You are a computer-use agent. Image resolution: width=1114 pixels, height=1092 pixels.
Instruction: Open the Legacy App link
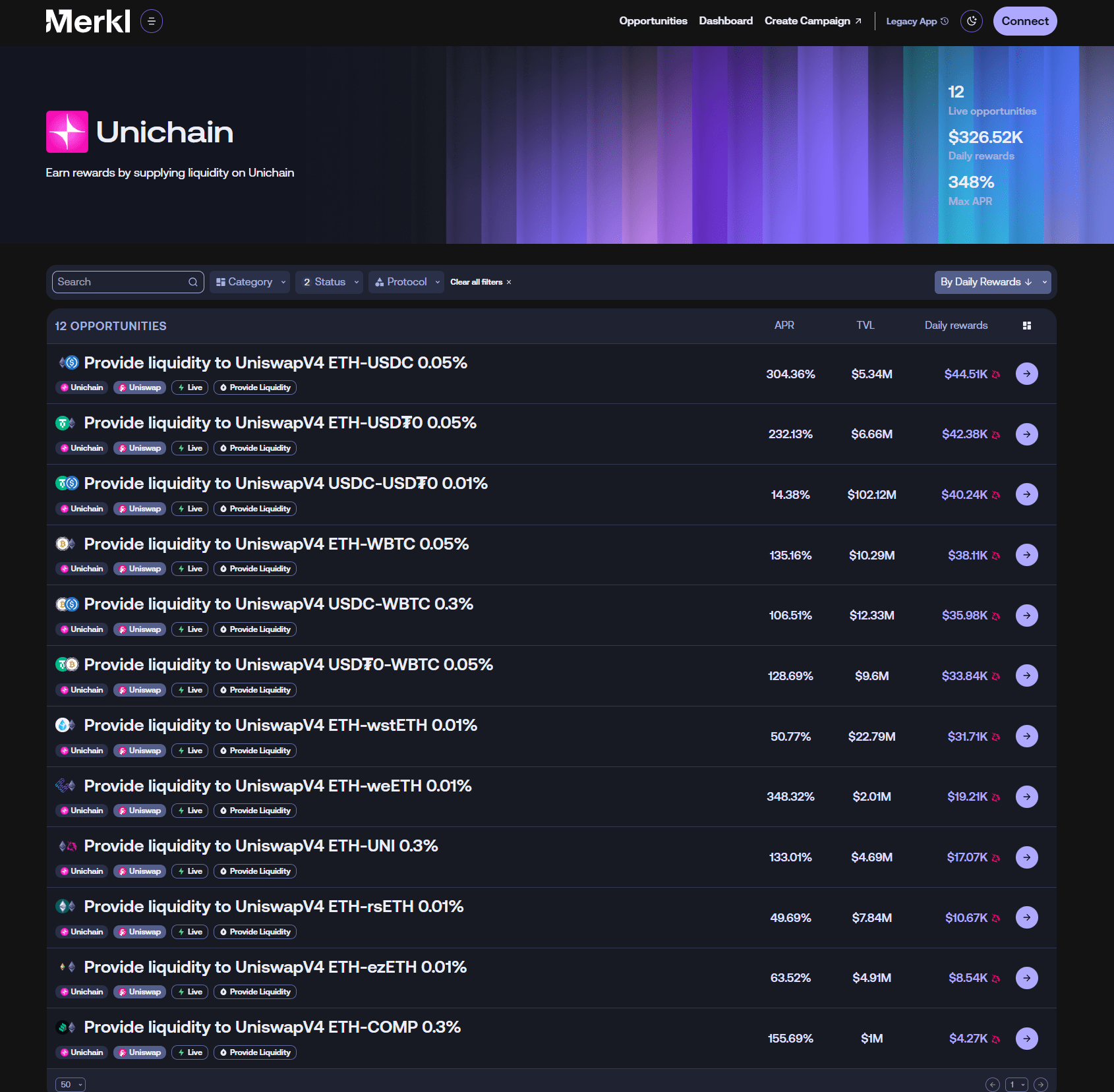click(916, 20)
